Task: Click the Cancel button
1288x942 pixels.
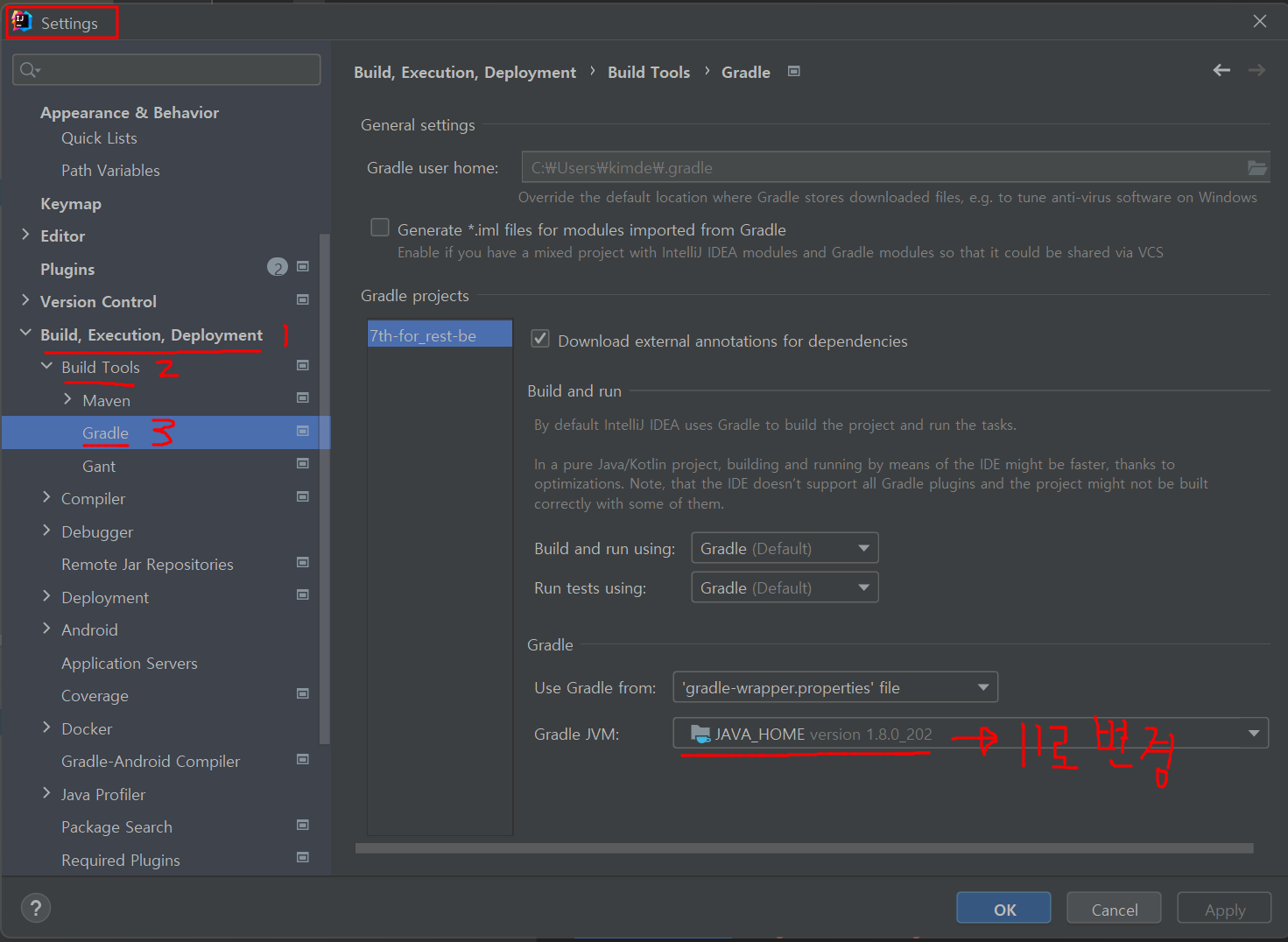Action: click(x=1114, y=908)
